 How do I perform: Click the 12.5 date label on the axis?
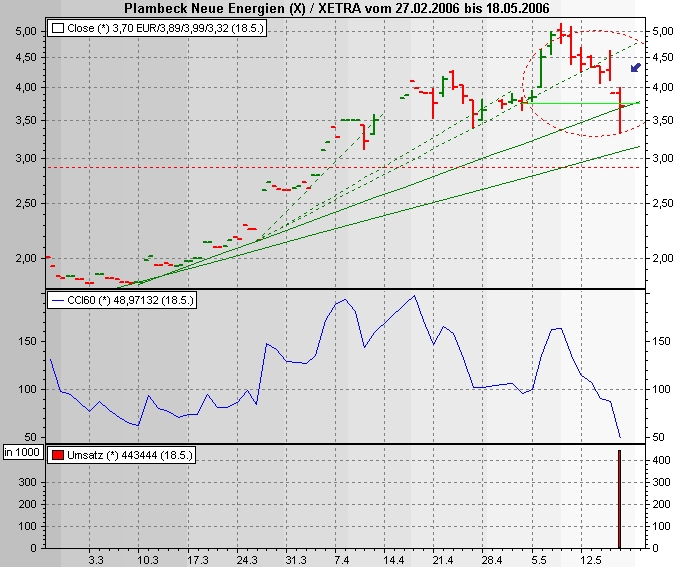point(590,560)
